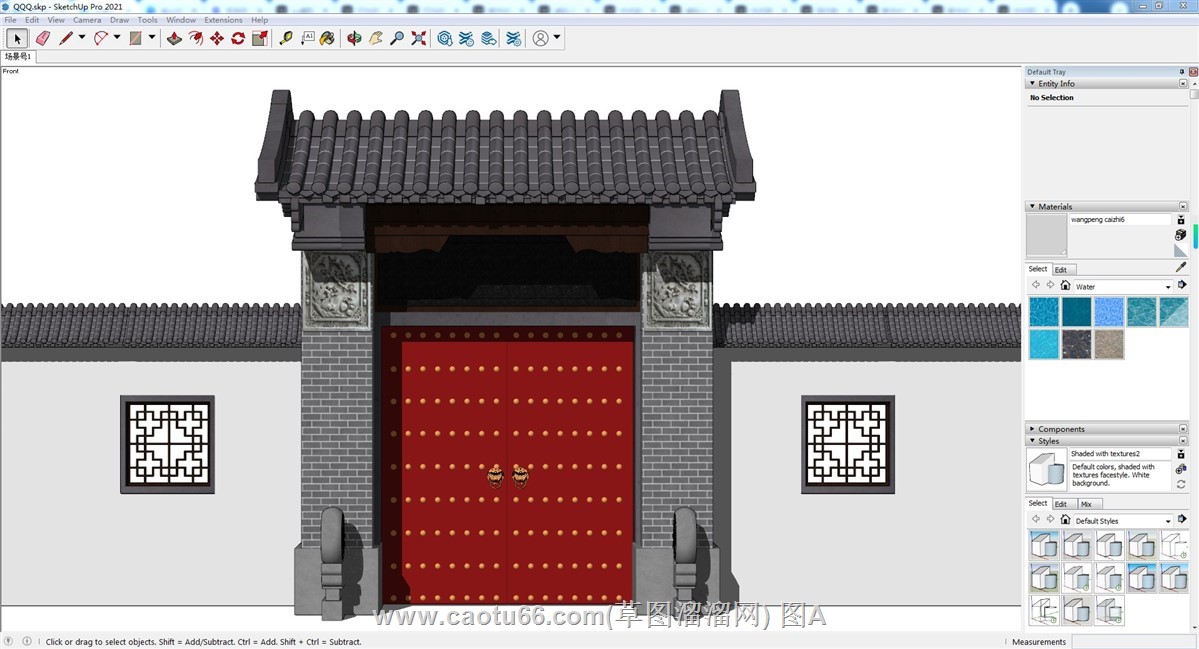The width and height of the screenshot is (1199, 649).
Task: Collapse the Entity Info panel
Action: pos(1032,83)
